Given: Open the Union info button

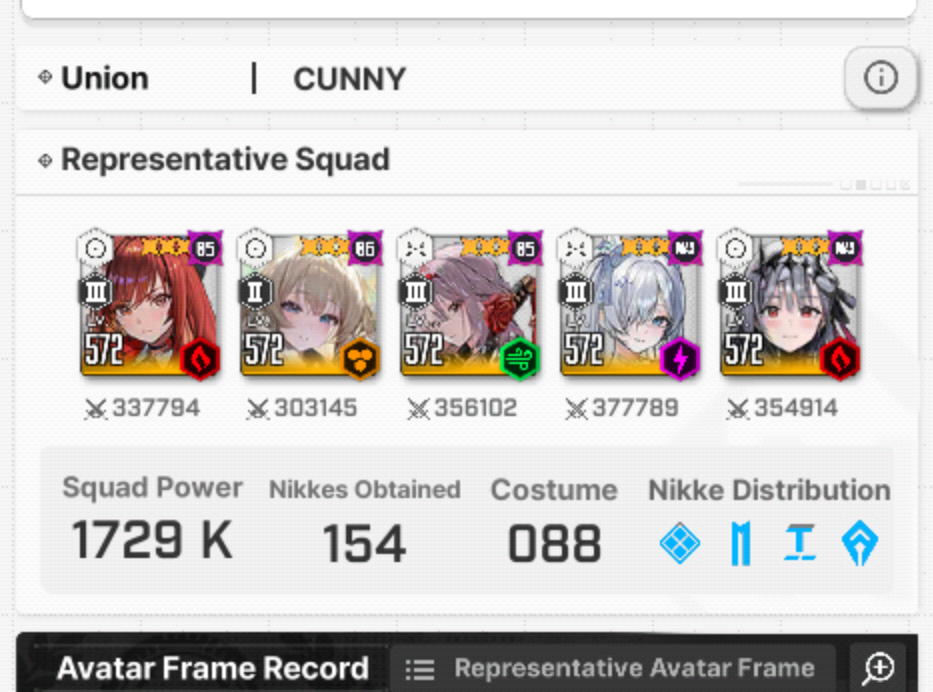Looking at the screenshot, I should (x=880, y=78).
